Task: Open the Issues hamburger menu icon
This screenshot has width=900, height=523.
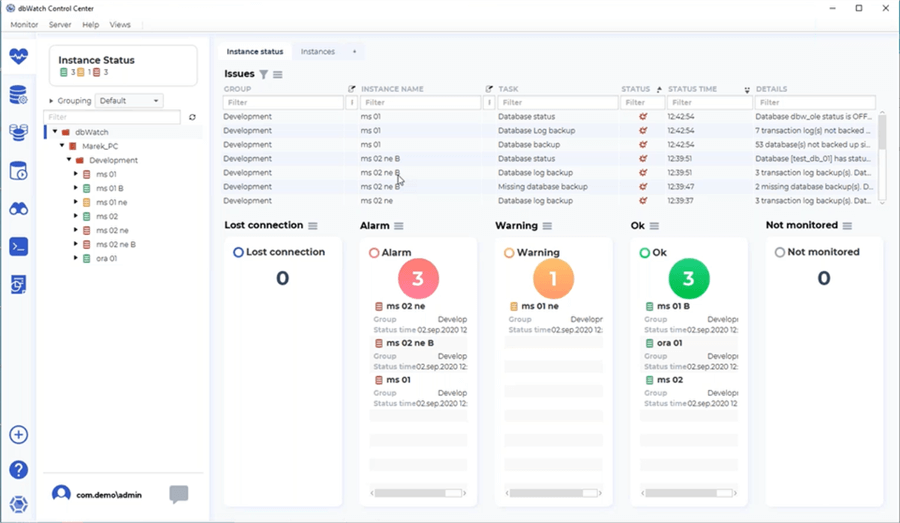Action: (x=278, y=74)
